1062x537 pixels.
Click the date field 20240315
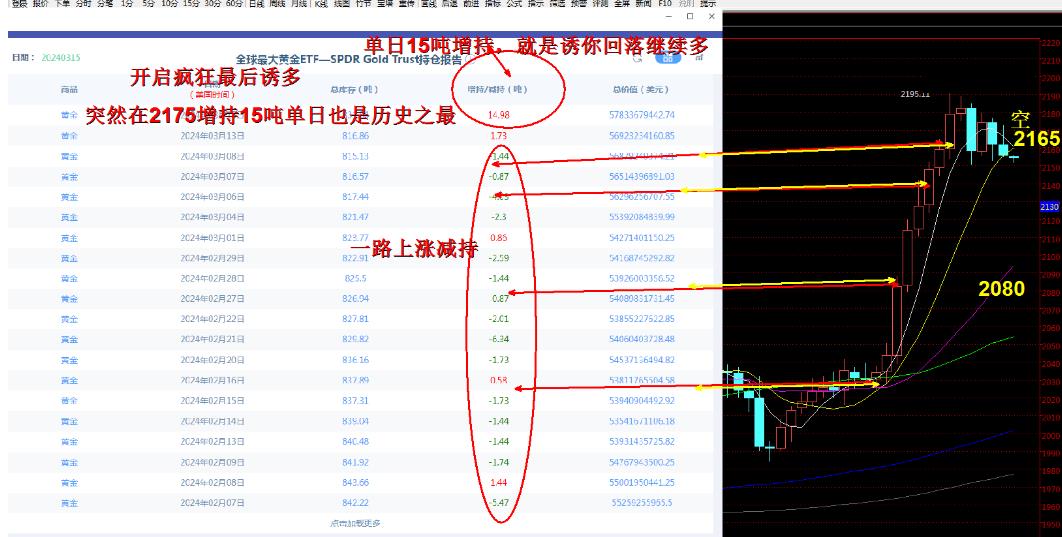pyautogui.click(x=61, y=58)
